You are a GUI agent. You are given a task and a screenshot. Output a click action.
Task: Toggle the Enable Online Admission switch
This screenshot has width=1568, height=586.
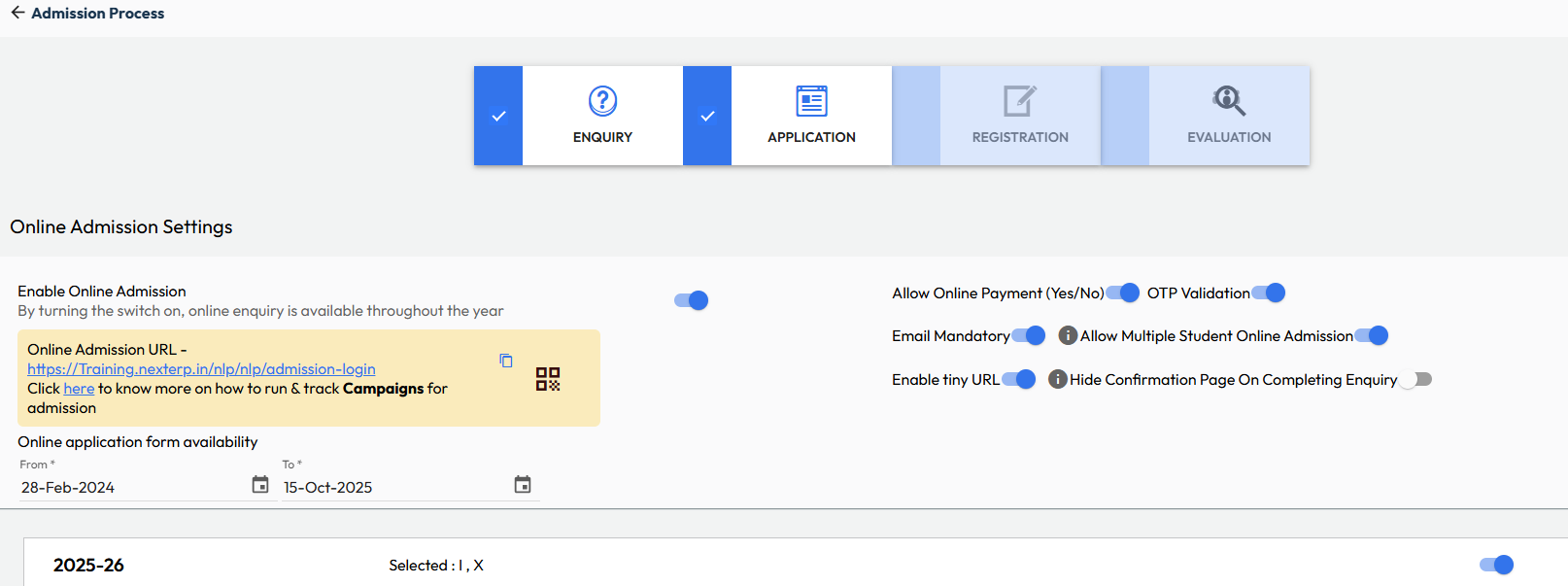pos(692,300)
